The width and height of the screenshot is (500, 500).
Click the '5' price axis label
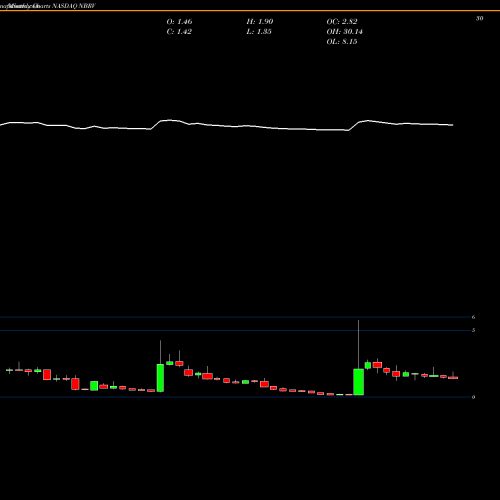point(473,330)
